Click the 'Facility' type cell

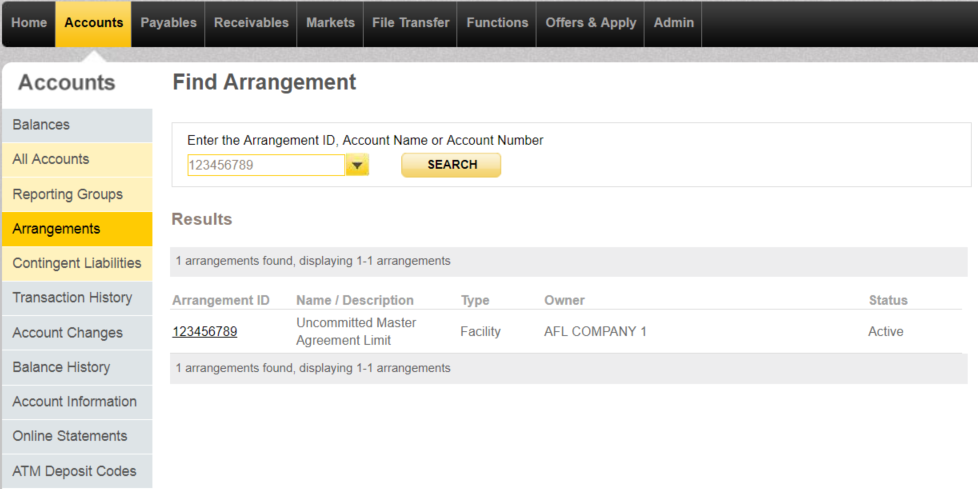[480, 332]
